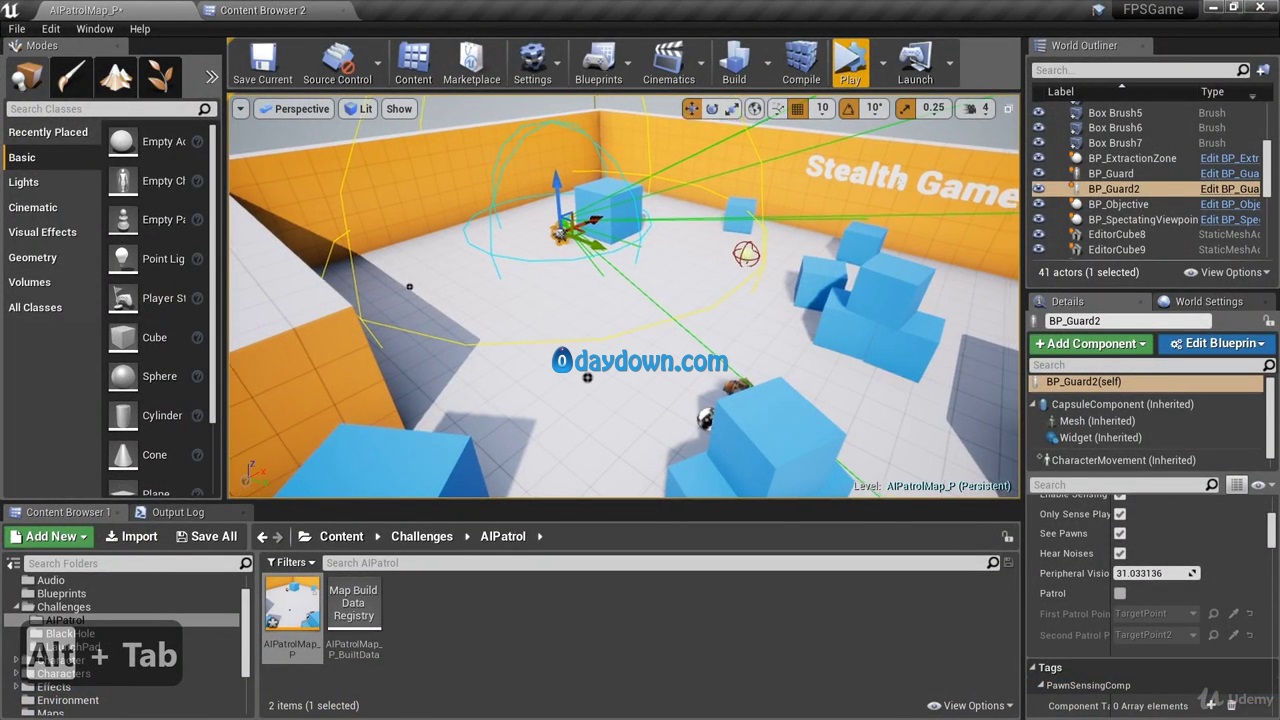The width and height of the screenshot is (1280, 720).
Task: Click the Lit view mode button
Action: (x=358, y=109)
